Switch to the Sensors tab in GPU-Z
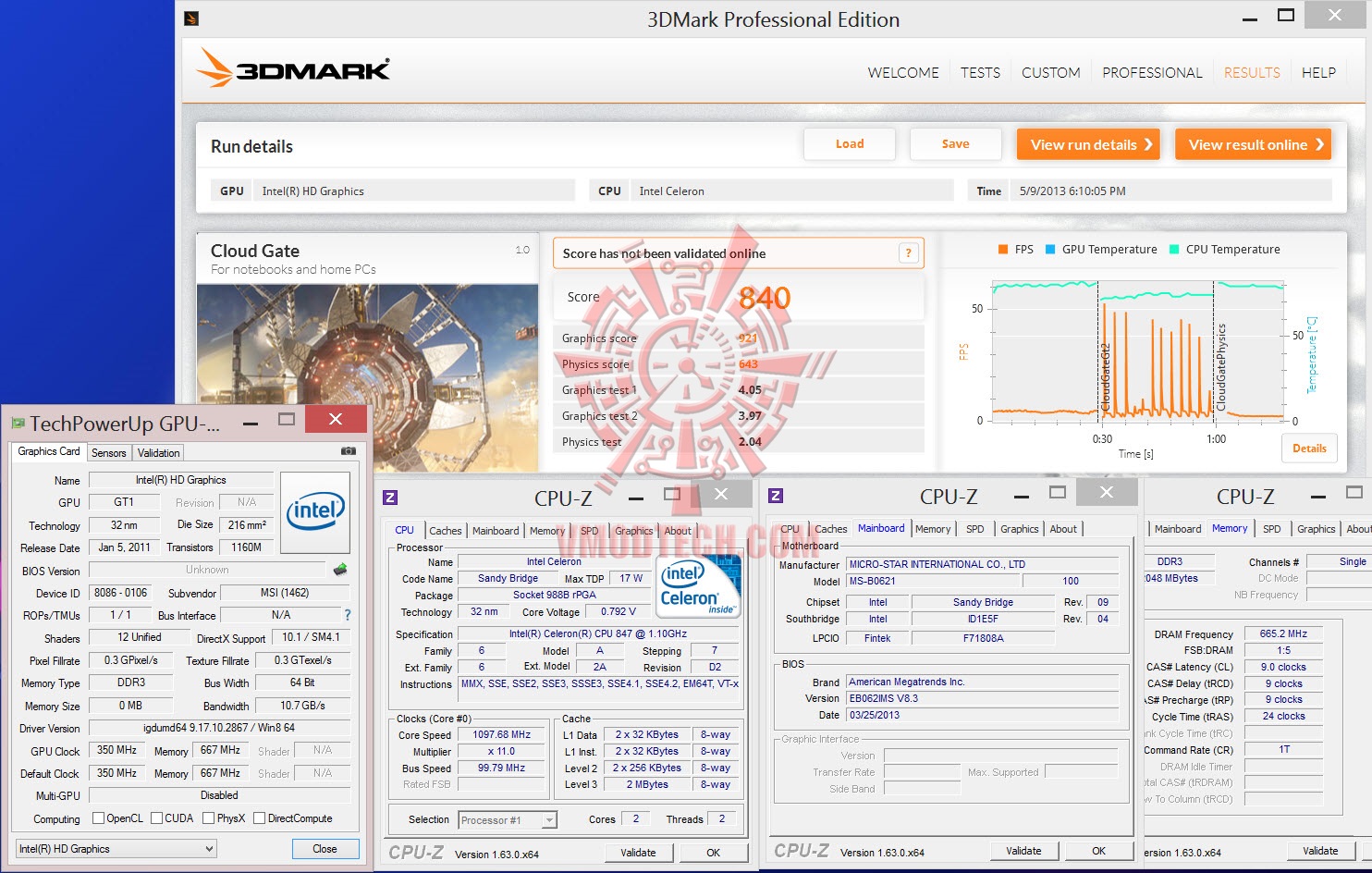The width and height of the screenshot is (1372, 873). (109, 453)
